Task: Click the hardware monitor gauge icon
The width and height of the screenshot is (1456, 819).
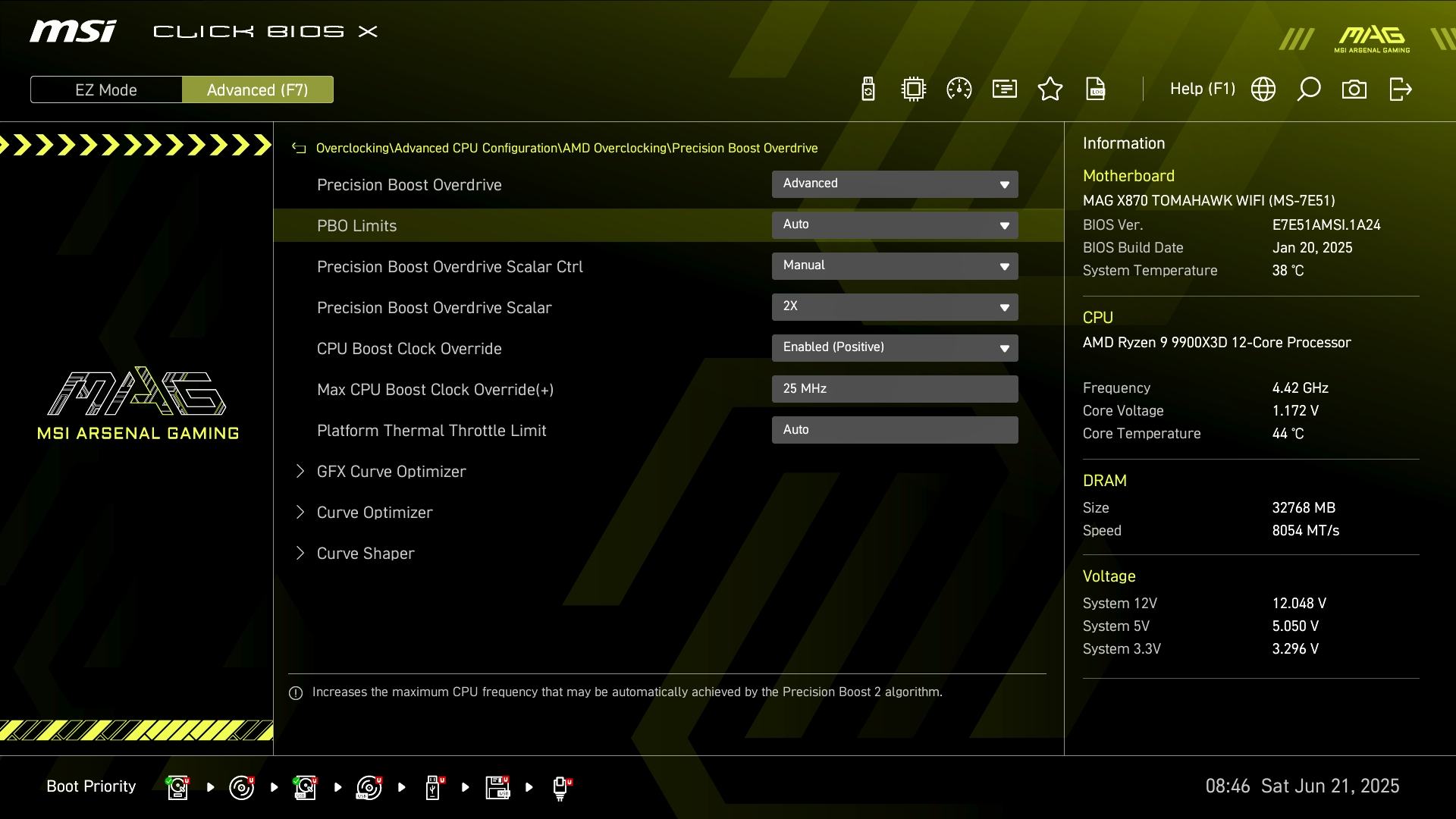Action: coord(959,89)
